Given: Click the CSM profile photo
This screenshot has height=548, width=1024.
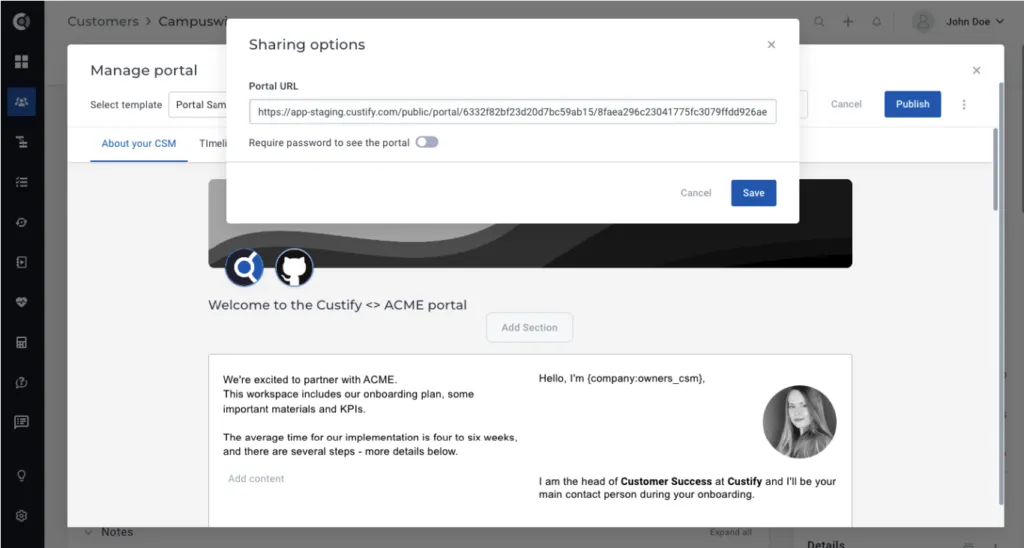Looking at the screenshot, I should coord(799,421).
